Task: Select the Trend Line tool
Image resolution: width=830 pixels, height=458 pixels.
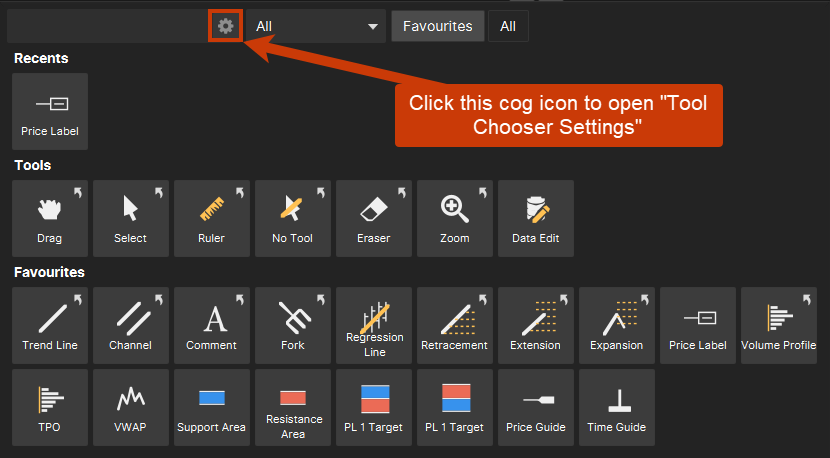Action: pyautogui.click(x=50, y=325)
